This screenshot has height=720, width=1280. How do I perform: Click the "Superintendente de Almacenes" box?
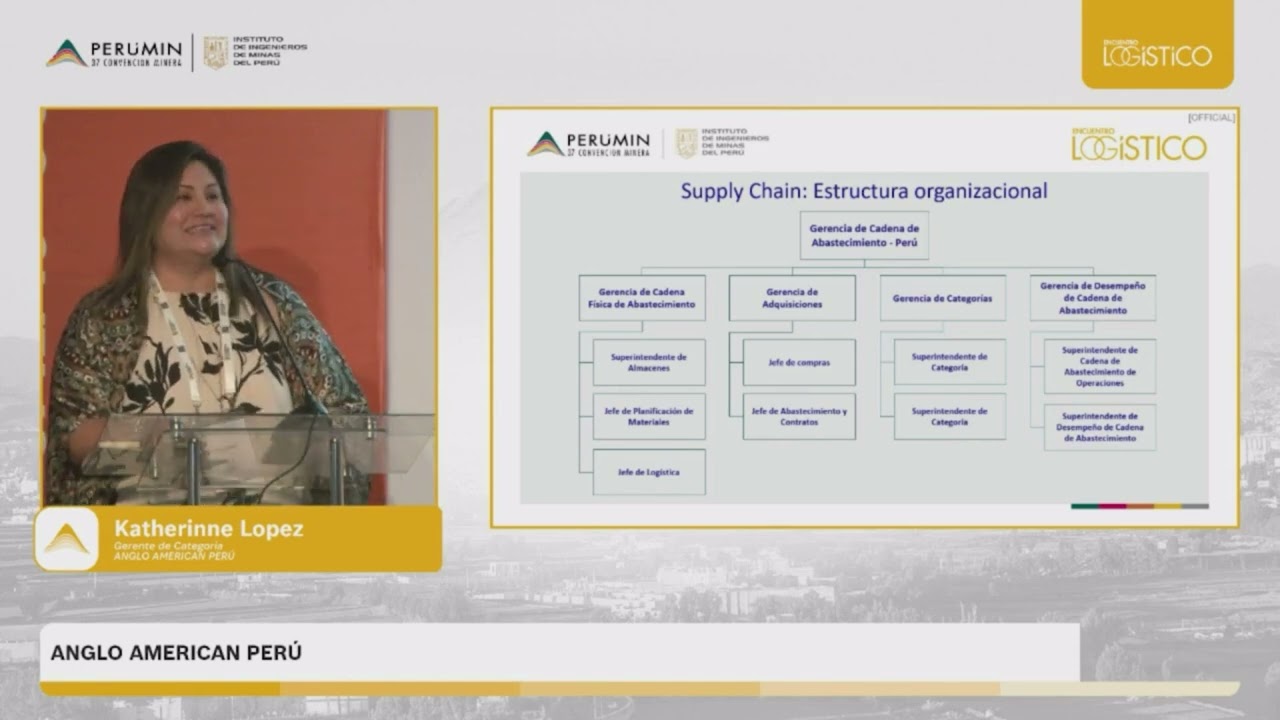pos(649,362)
